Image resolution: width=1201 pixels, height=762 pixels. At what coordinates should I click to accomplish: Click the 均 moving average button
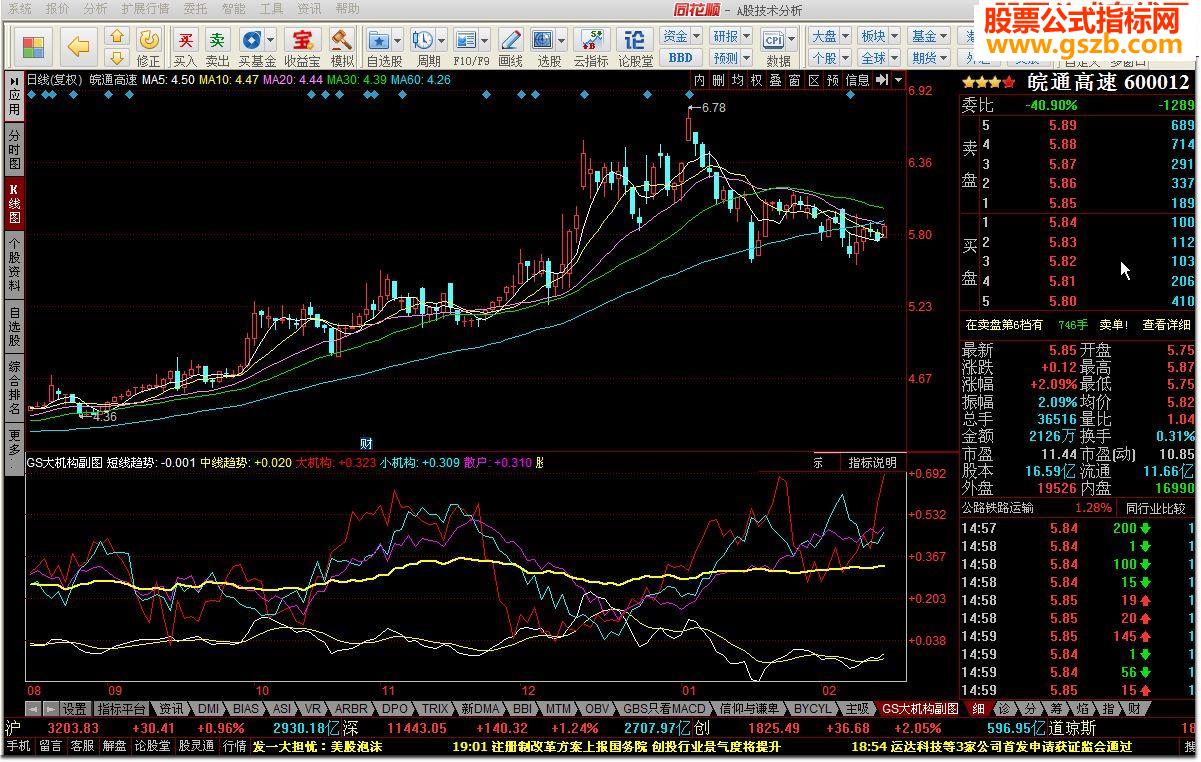click(737, 80)
